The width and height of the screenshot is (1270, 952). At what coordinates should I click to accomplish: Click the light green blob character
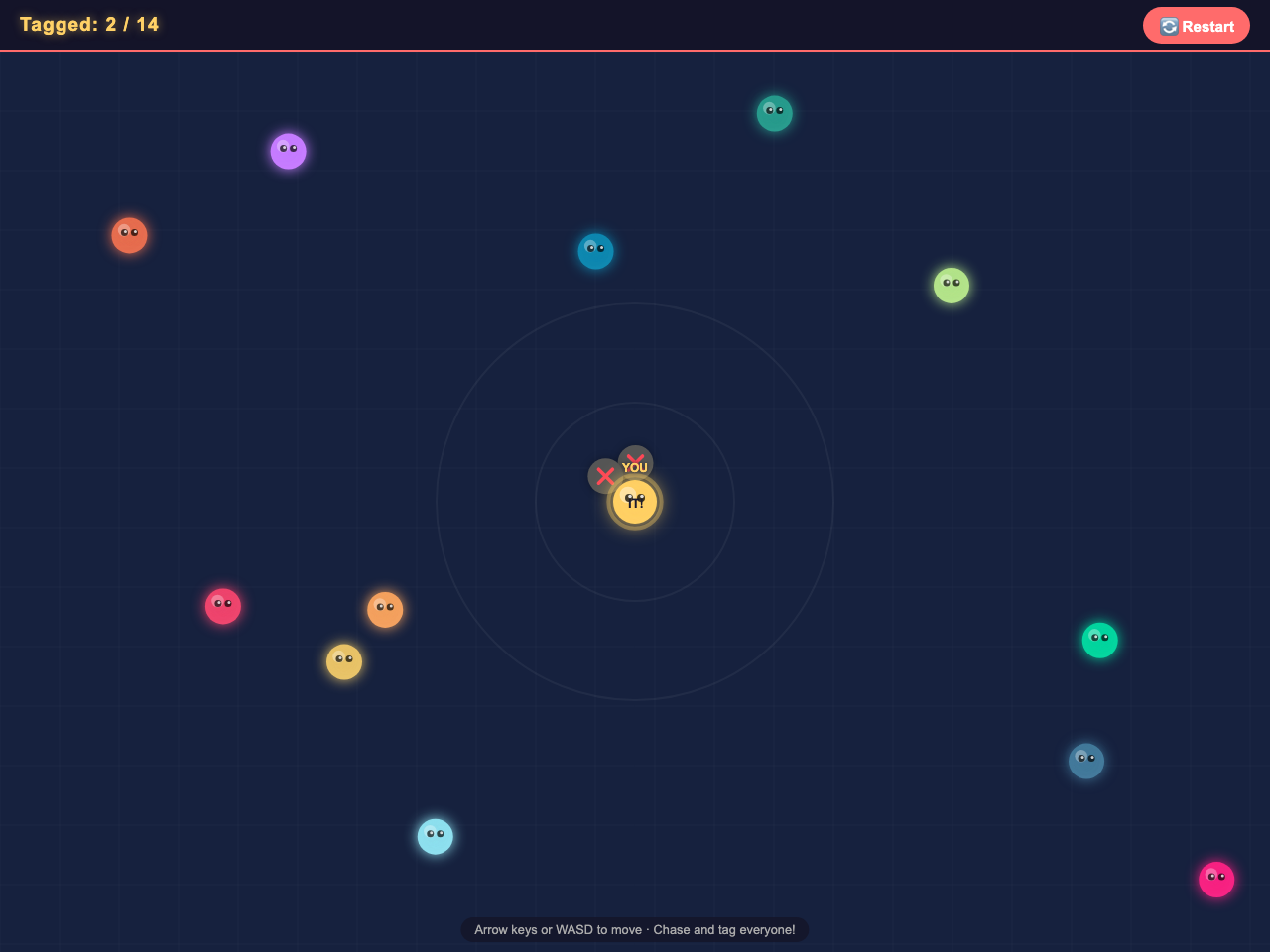pyautogui.click(x=952, y=286)
